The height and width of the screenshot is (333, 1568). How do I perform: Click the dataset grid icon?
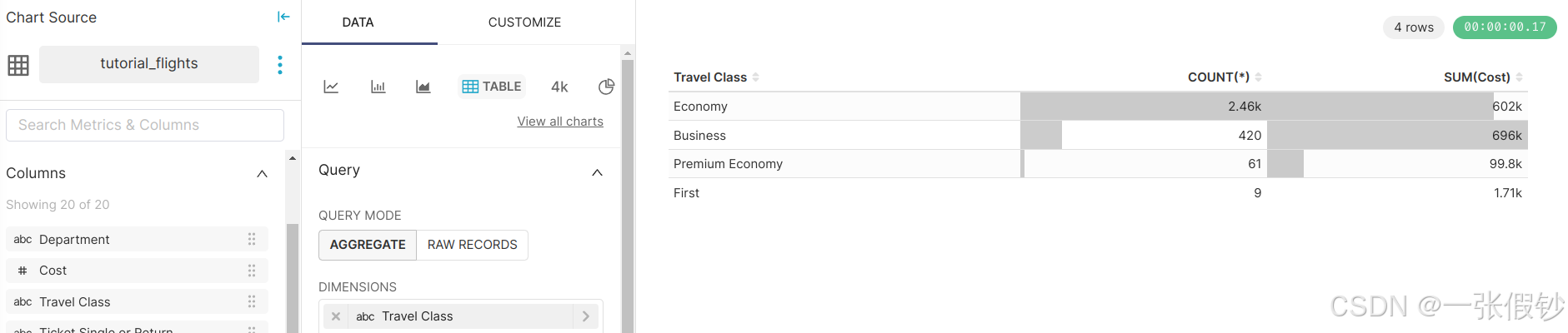18,65
